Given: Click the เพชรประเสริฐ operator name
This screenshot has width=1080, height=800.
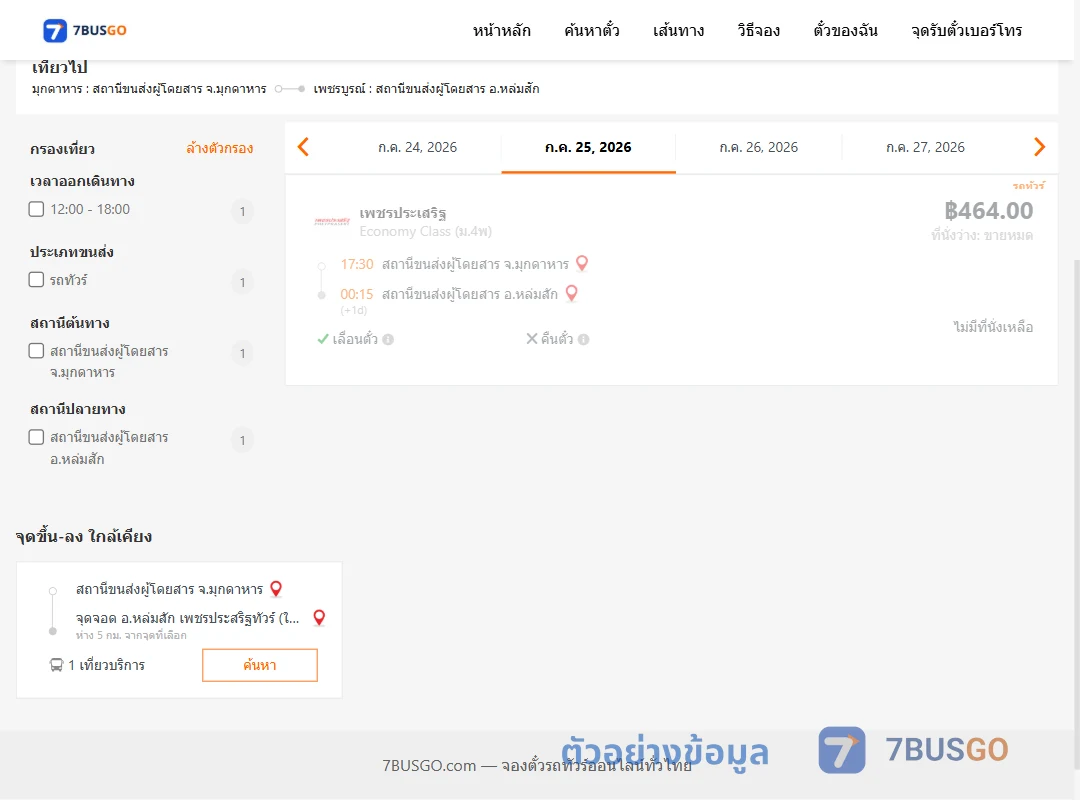Looking at the screenshot, I should (x=402, y=212).
